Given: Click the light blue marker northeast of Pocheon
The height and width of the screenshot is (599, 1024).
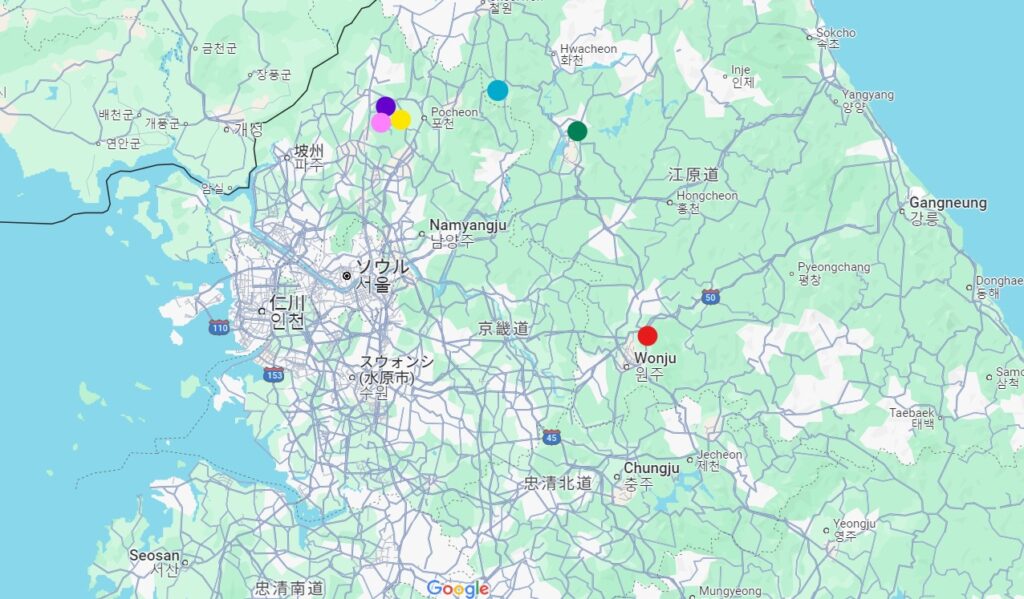Looking at the screenshot, I should tap(497, 90).
